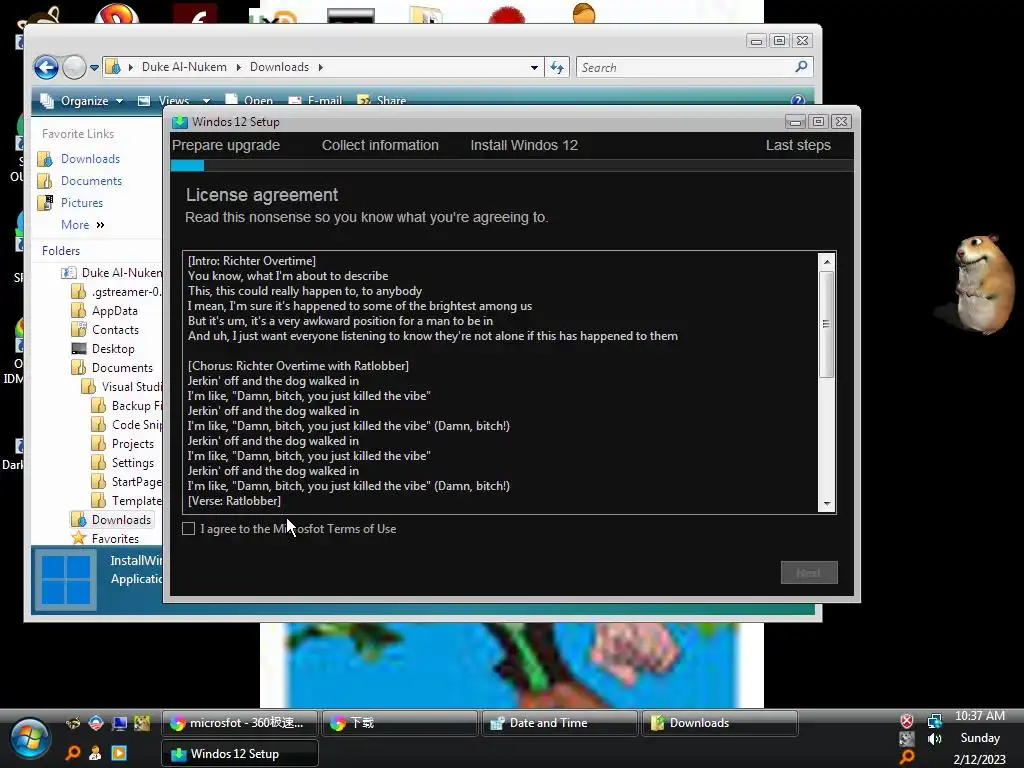Refresh the Explorer folder view

coord(557,67)
